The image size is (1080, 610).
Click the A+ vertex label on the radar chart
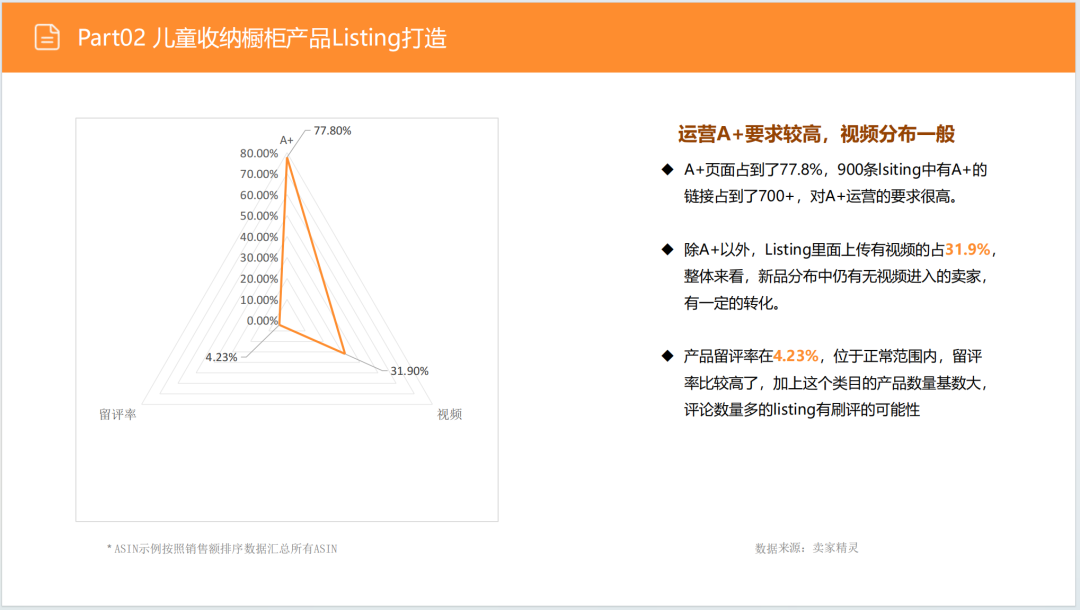286,140
